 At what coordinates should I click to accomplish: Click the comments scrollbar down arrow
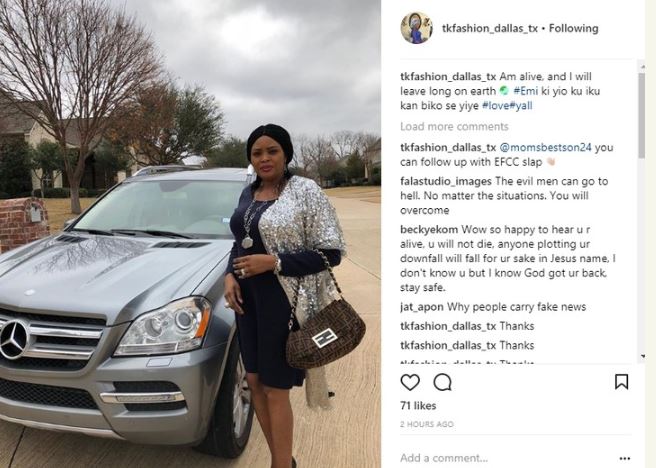click(642, 356)
